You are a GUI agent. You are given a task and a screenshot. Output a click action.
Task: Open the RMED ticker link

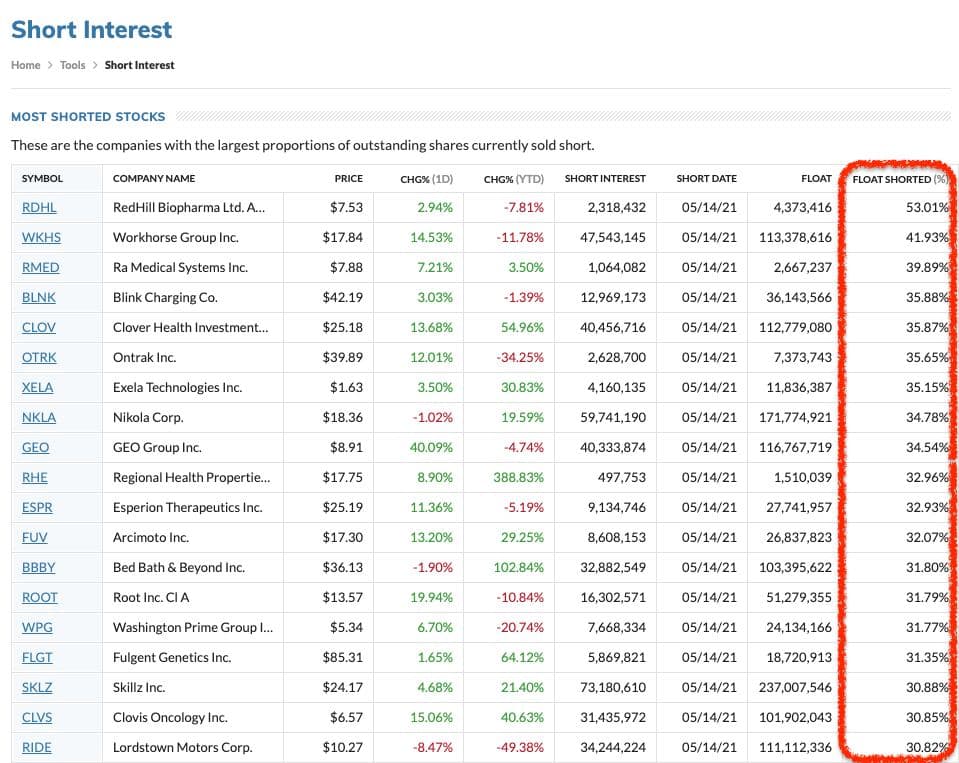(x=40, y=267)
